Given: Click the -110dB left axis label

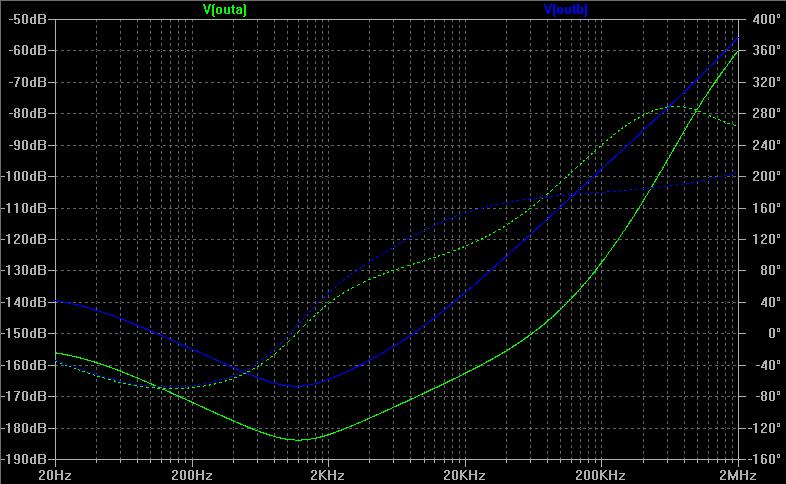Looking at the screenshot, I should click(x=24, y=207).
